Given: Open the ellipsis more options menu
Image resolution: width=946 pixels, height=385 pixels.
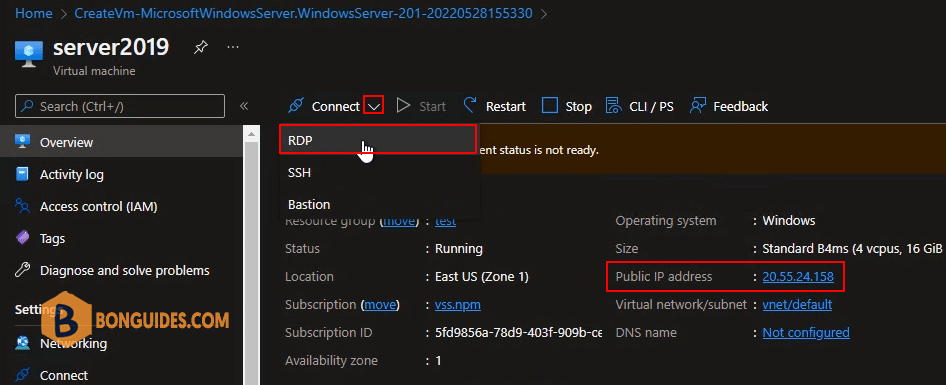Looking at the screenshot, I should 233,46.
